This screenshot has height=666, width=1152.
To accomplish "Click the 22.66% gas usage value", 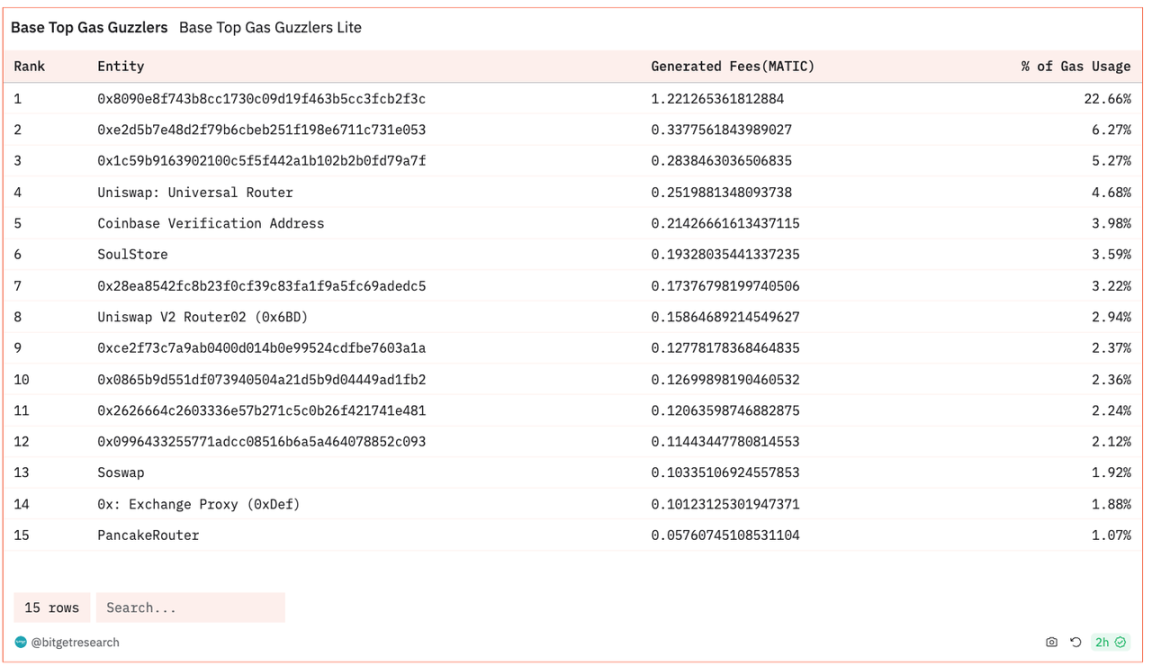I will point(1111,99).
